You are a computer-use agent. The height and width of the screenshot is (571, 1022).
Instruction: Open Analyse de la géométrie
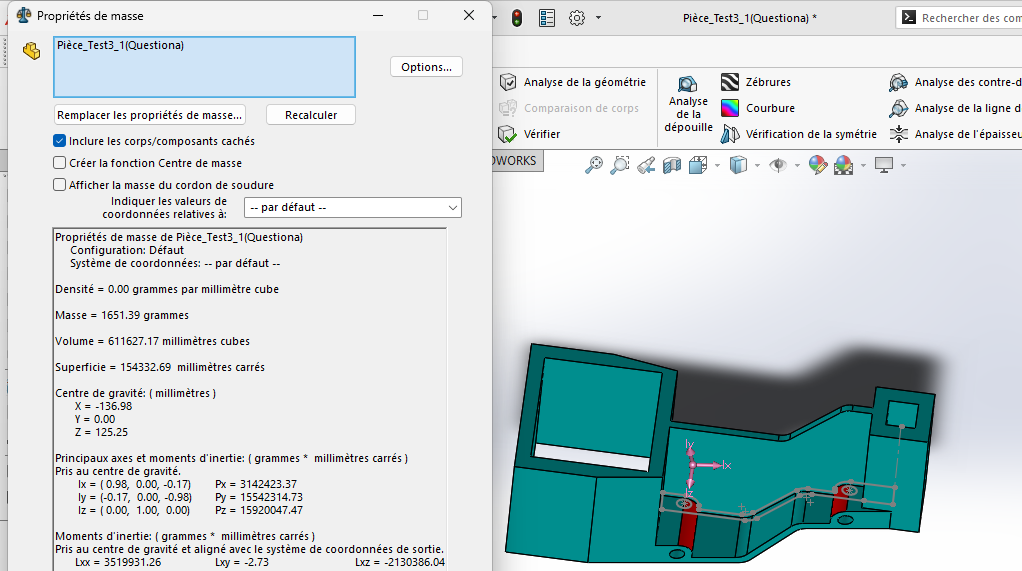tap(508, 82)
